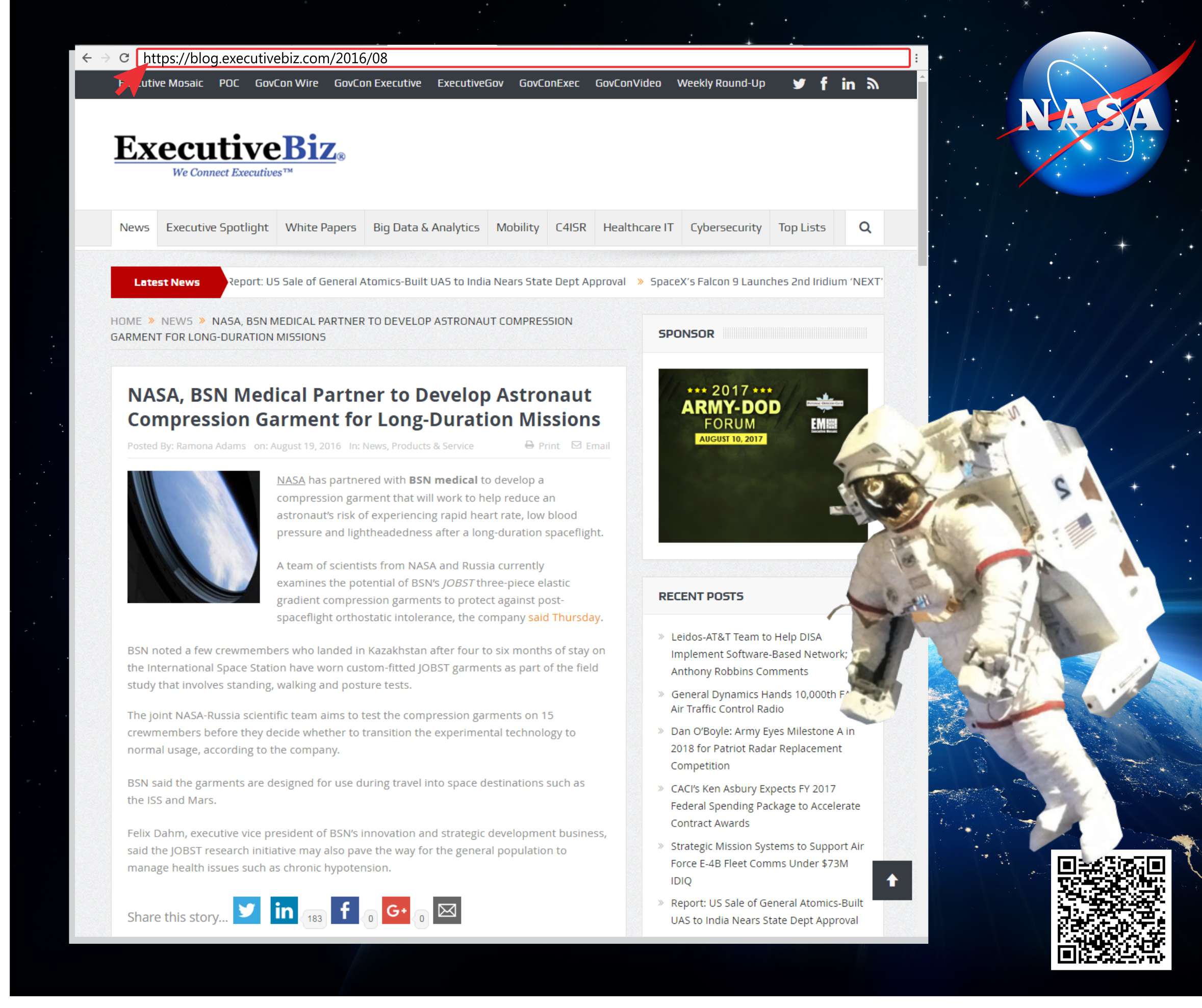Click the scroll-to-top arrow button
This screenshot has width=1202, height=1008.
pos(892,881)
